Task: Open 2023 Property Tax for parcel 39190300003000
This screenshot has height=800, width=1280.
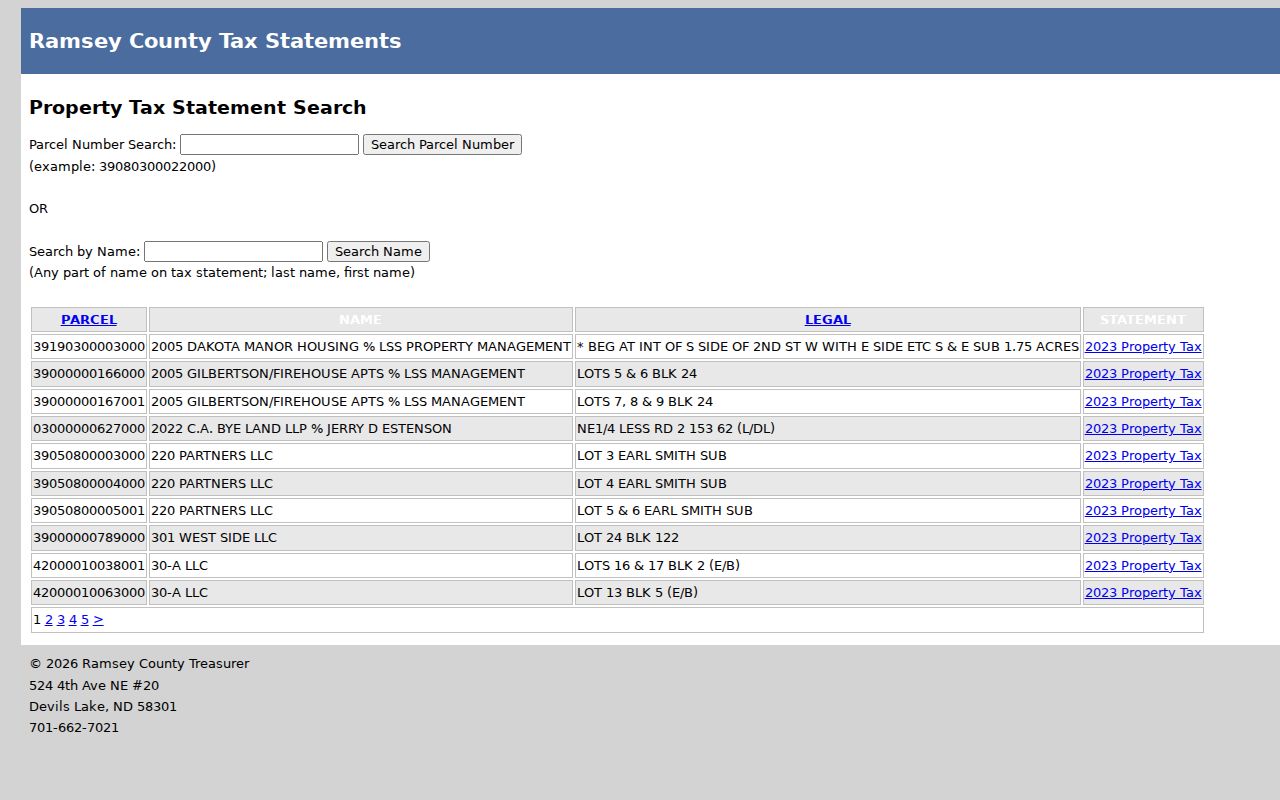Action: 1143,347
